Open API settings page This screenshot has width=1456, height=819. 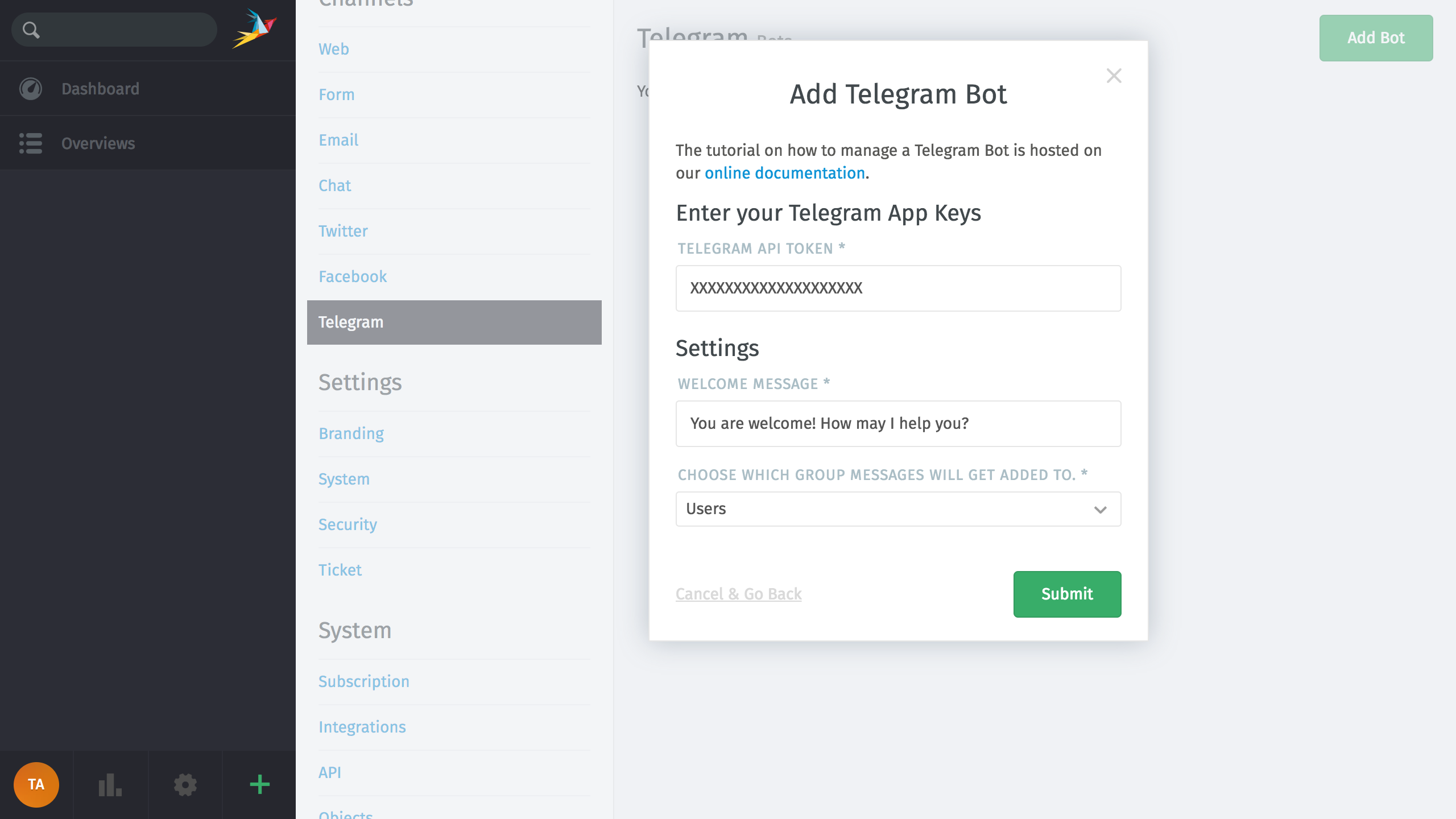tap(330, 772)
